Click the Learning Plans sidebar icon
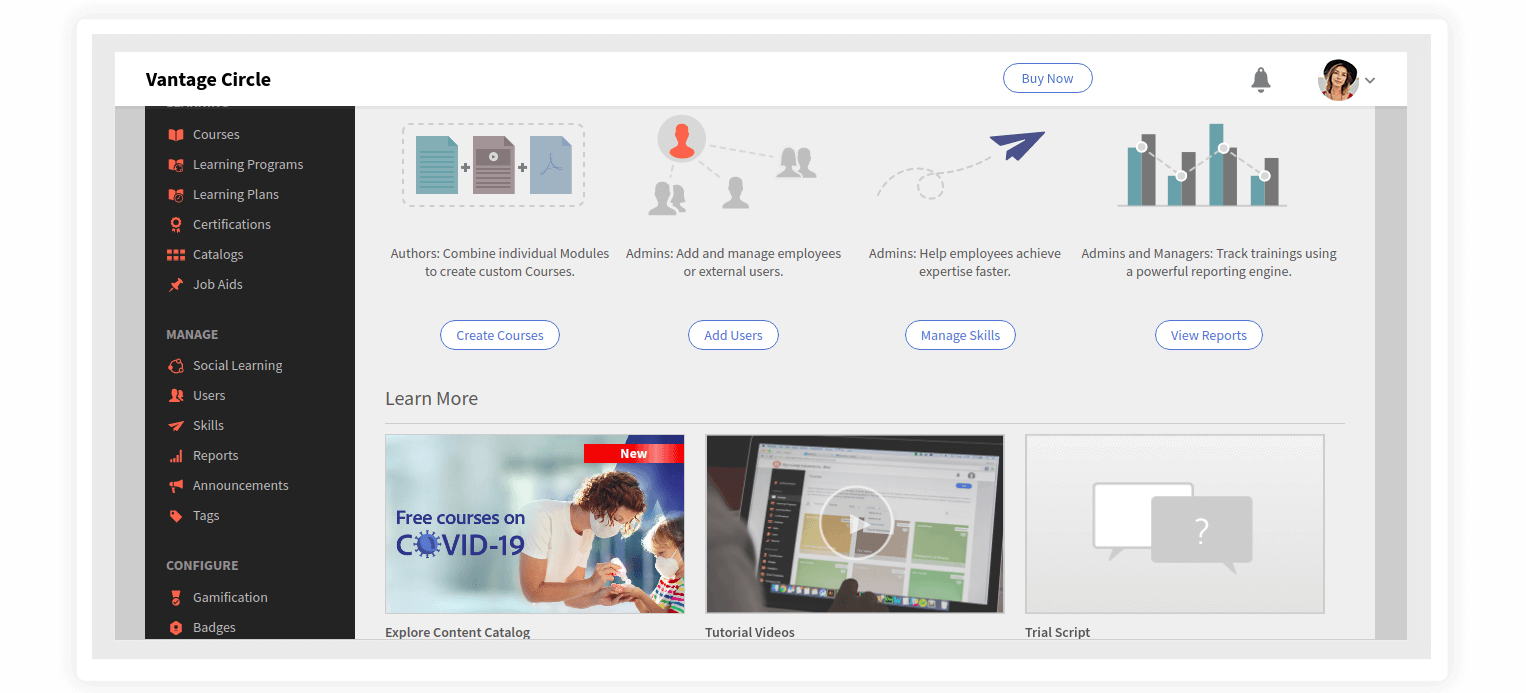Image resolution: width=1526 pixels, height=693 pixels. pos(176,194)
